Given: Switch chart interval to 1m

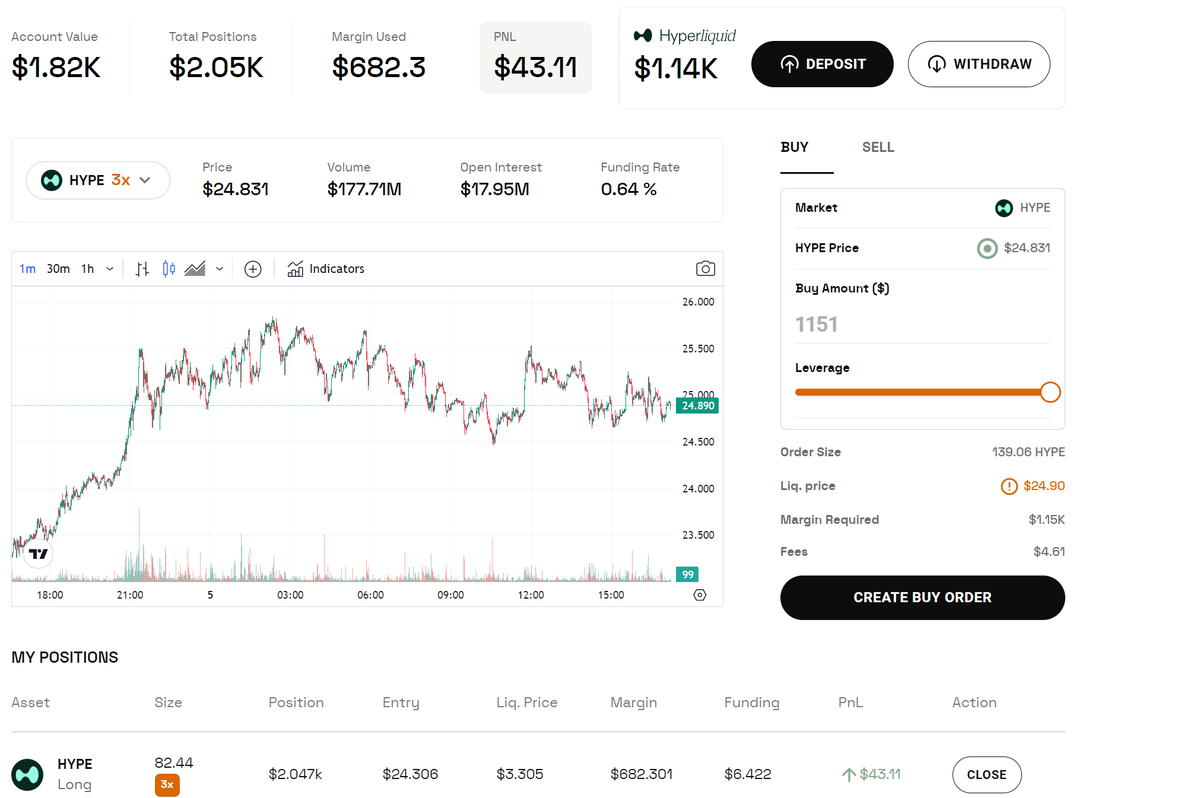Looking at the screenshot, I should (x=27, y=269).
